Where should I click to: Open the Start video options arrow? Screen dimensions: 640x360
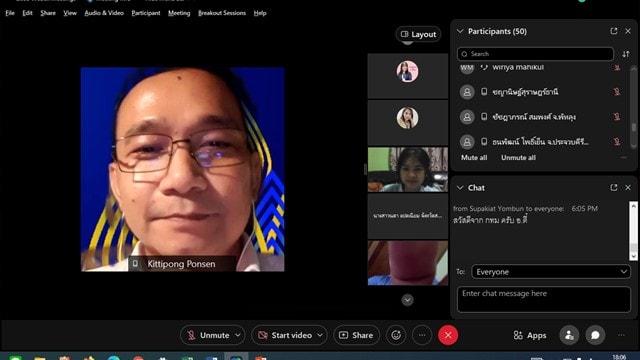coord(320,335)
